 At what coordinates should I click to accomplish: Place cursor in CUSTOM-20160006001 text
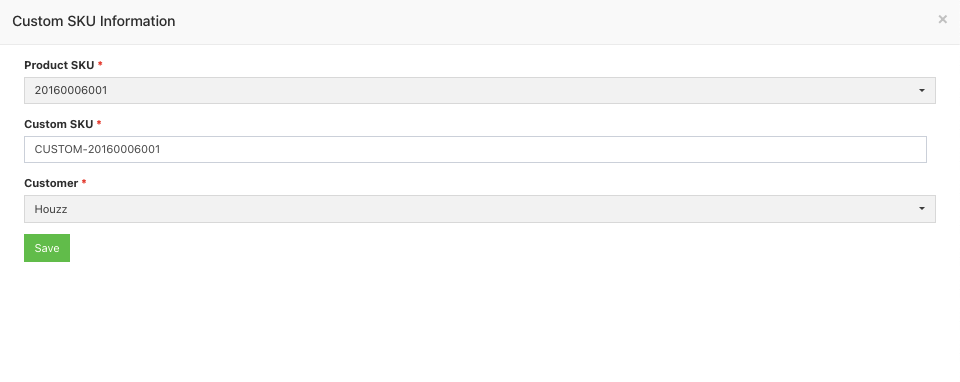(x=97, y=149)
